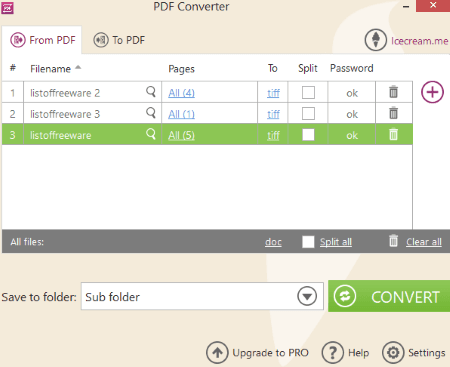The image size is (450, 367).
Task: Click the Split all link
Action: (x=336, y=242)
